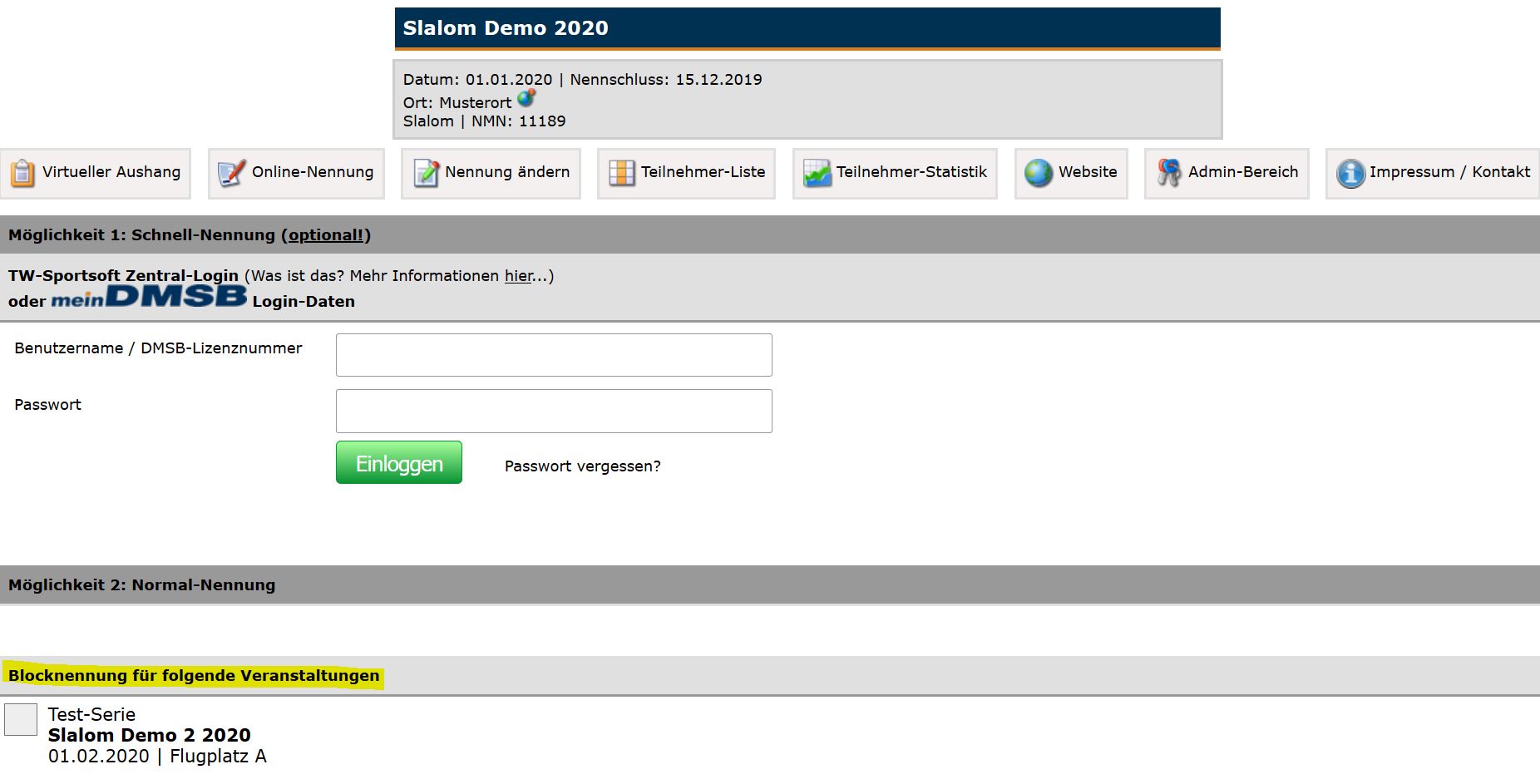Go to the Teilnehmer-Liste page
Image resolution: width=1540 pixels, height=784 pixels.
coord(703,172)
